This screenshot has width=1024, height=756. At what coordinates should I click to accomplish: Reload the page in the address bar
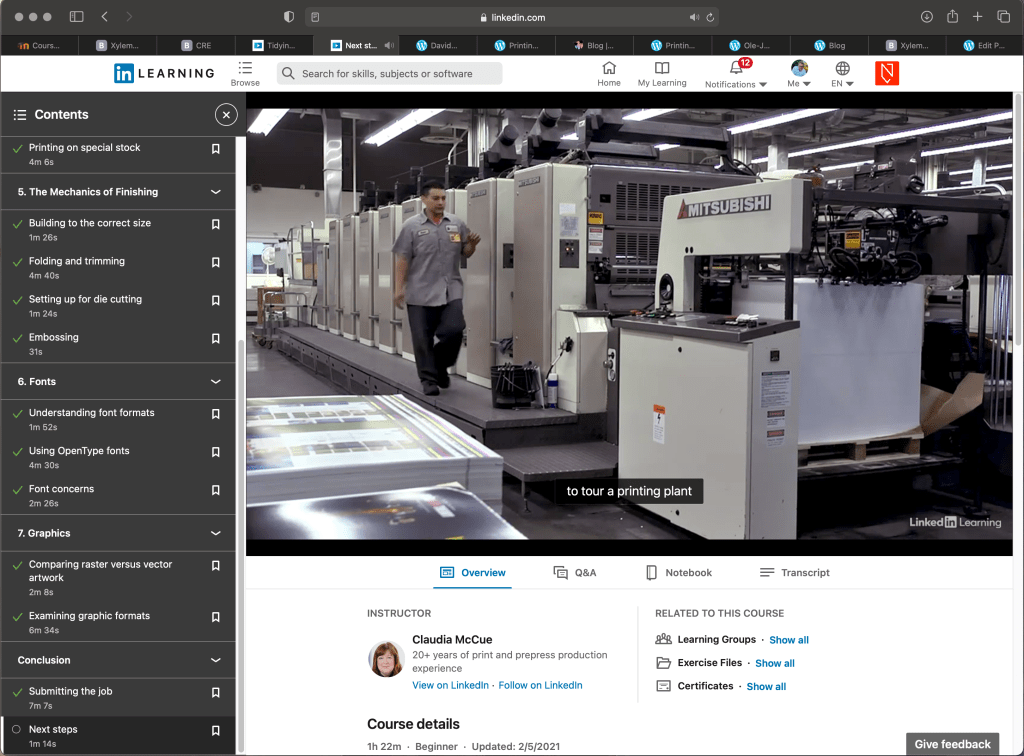pyautogui.click(x=710, y=17)
